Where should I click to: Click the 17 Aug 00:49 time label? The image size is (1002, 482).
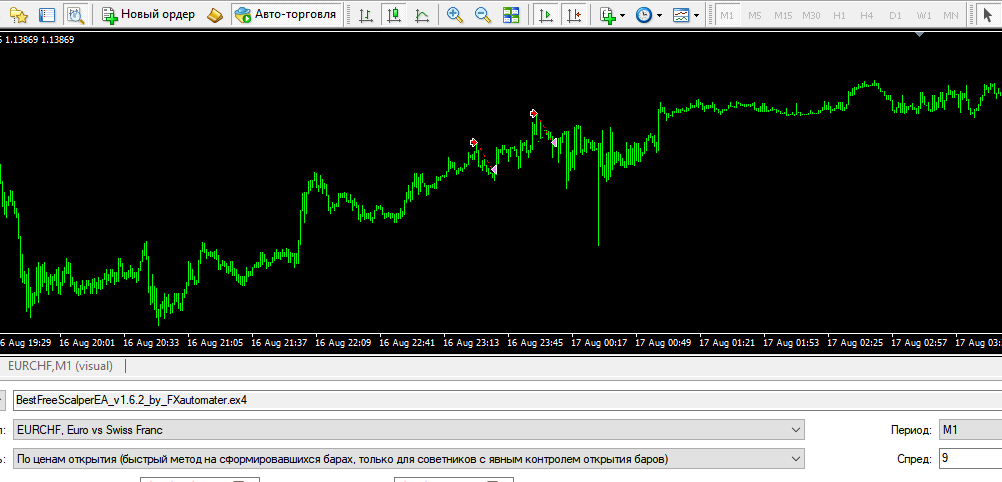pyautogui.click(x=663, y=343)
